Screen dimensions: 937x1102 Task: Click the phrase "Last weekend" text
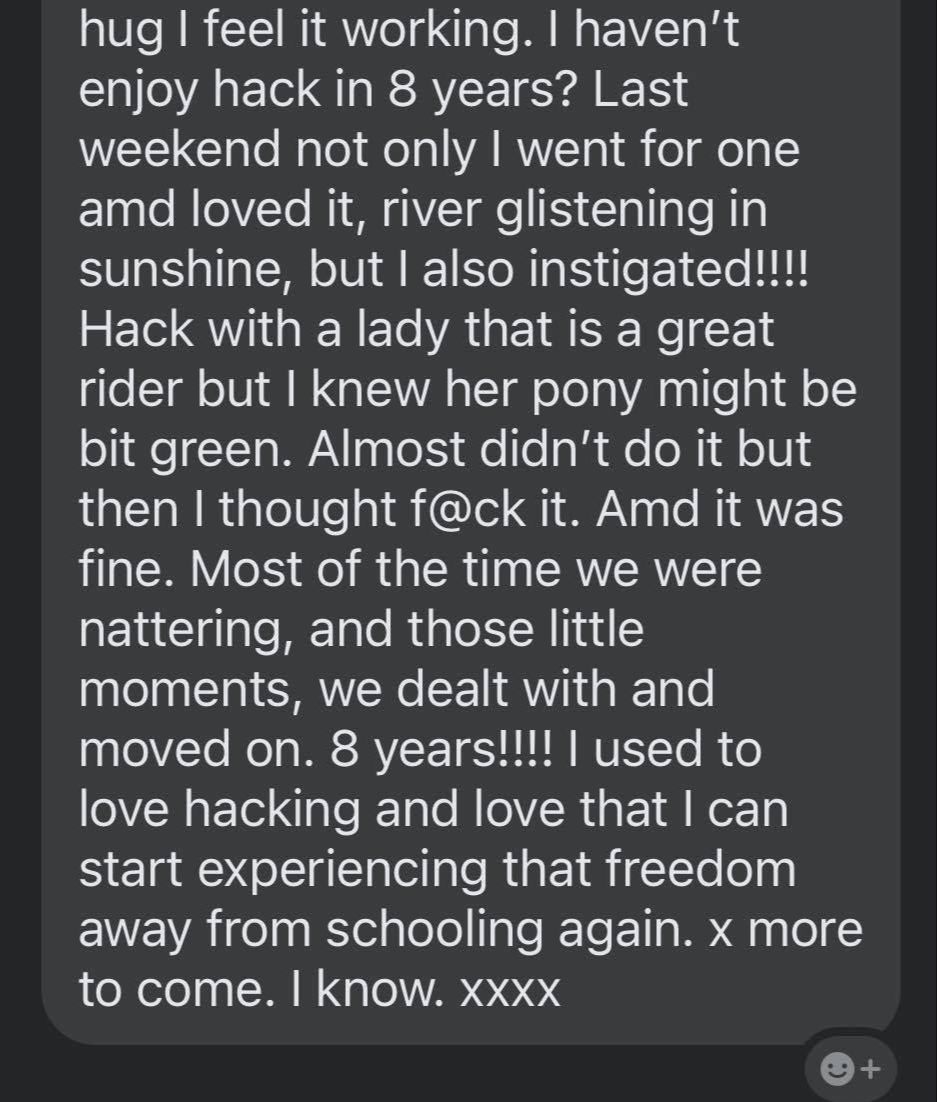[x=640, y=90]
